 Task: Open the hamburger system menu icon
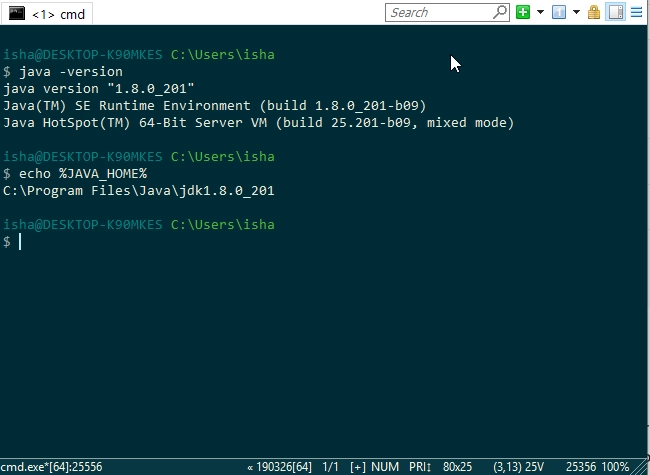pyautogui.click(x=636, y=12)
